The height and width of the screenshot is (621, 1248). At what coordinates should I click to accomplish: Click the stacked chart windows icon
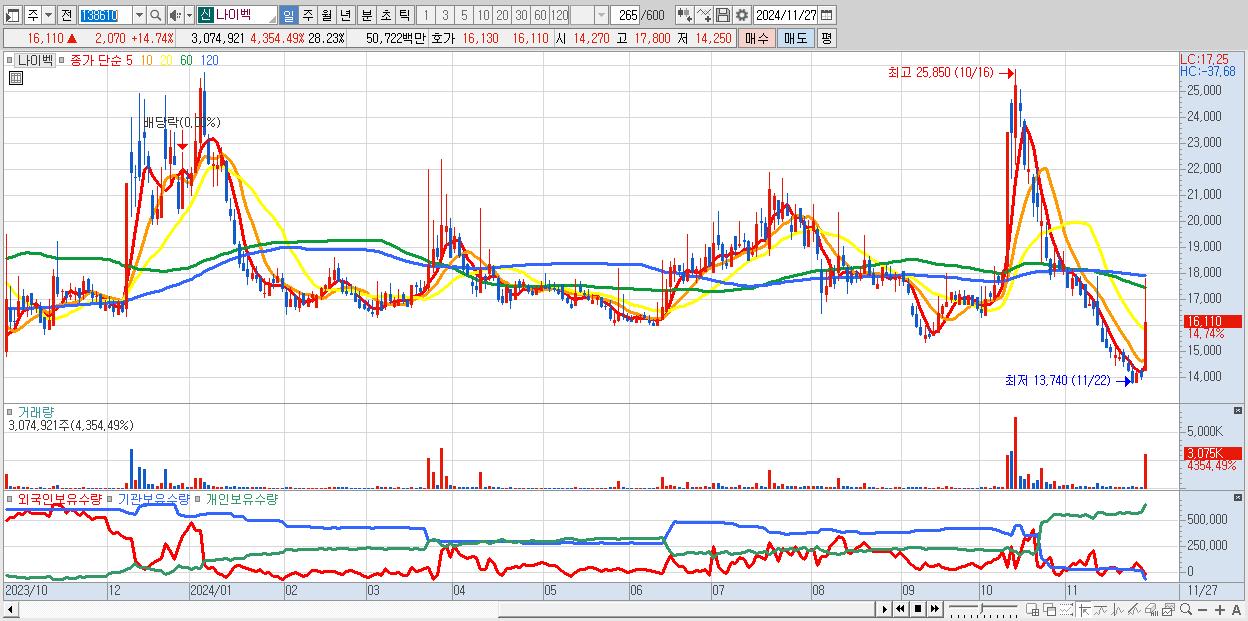(1168, 609)
